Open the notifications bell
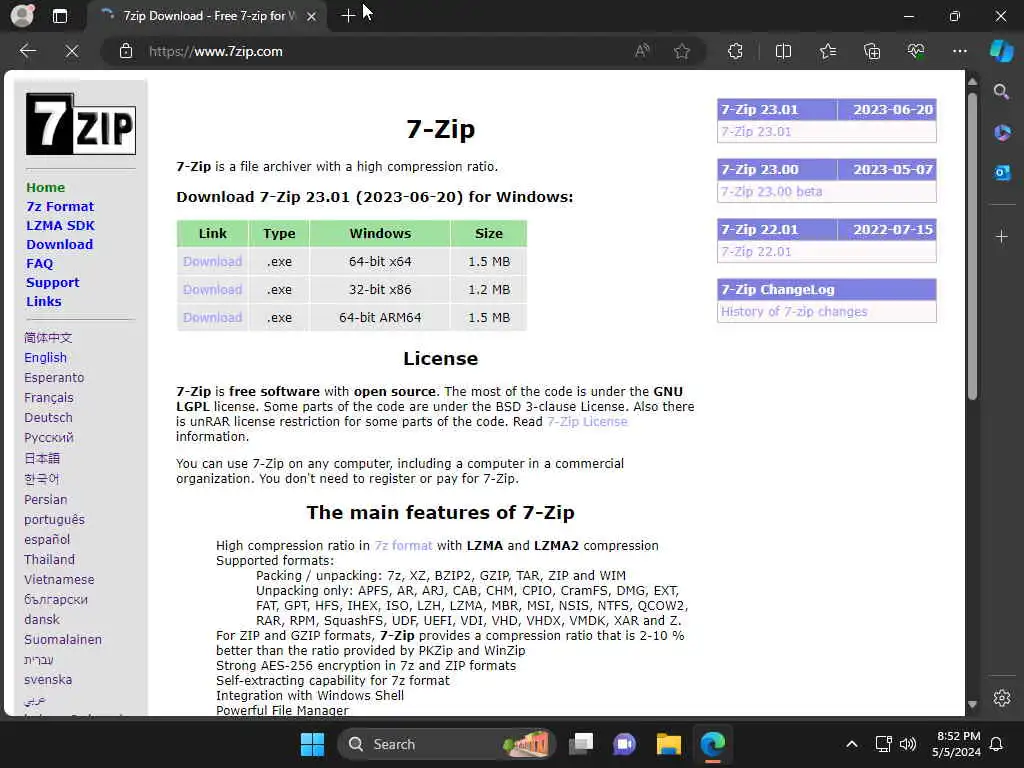The height and width of the screenshot is (768, 1024). pyautogui.click(x=997, y=744)
